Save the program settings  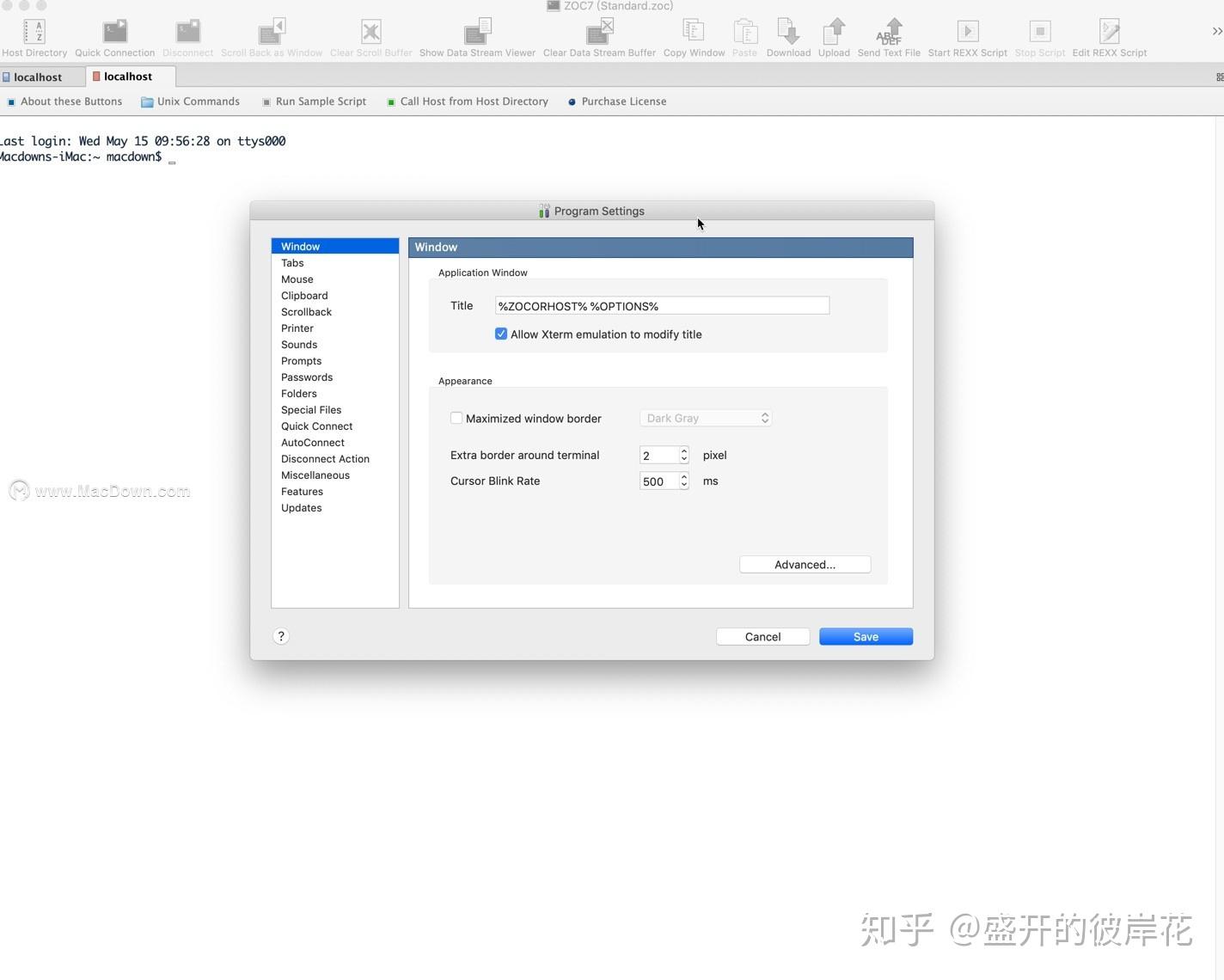click(x=865, y=636)
